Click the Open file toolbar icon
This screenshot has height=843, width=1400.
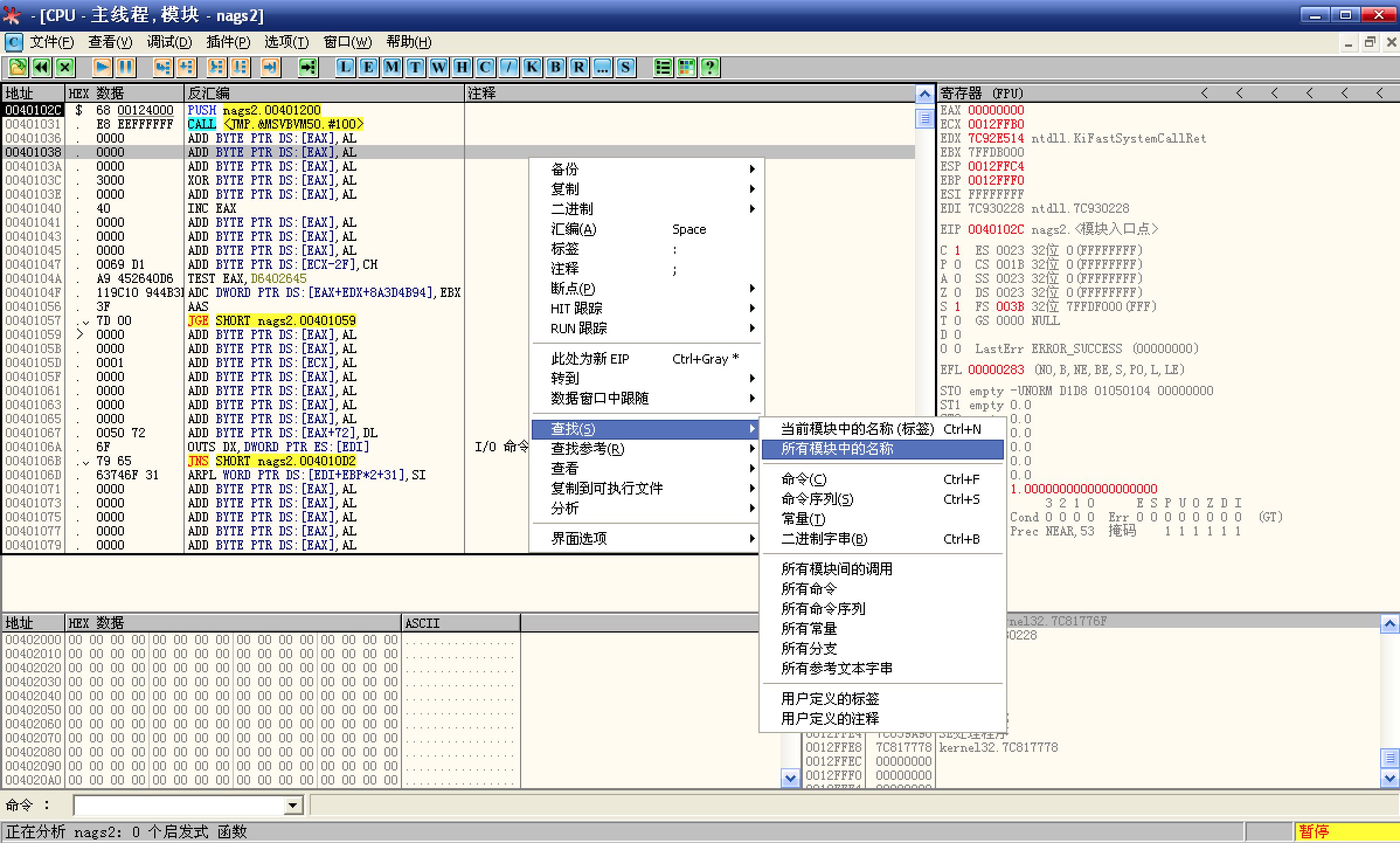(18, 67)
